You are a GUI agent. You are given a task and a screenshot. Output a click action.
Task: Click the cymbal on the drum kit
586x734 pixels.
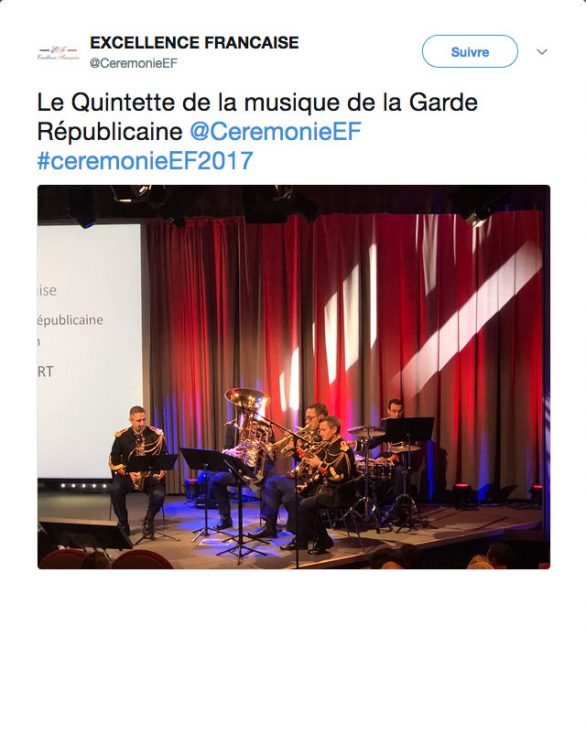366,431
